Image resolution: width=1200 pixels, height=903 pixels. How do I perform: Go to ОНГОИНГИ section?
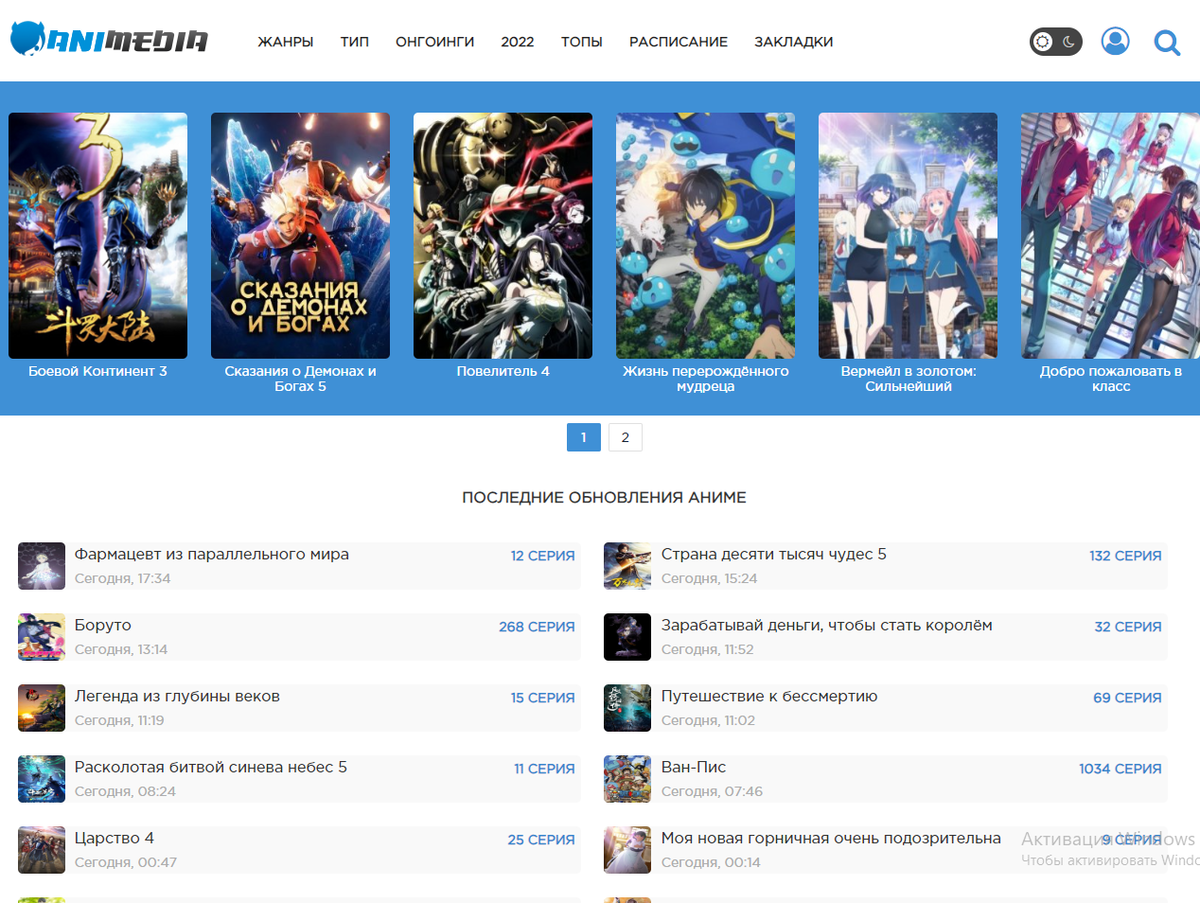pos(435,42)
